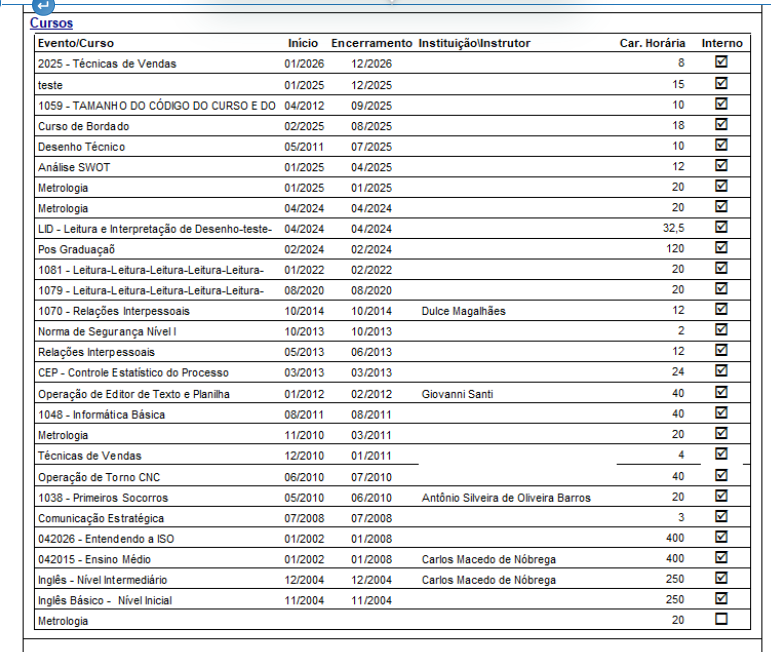Select the Interno column header

(x=722, y=43)
